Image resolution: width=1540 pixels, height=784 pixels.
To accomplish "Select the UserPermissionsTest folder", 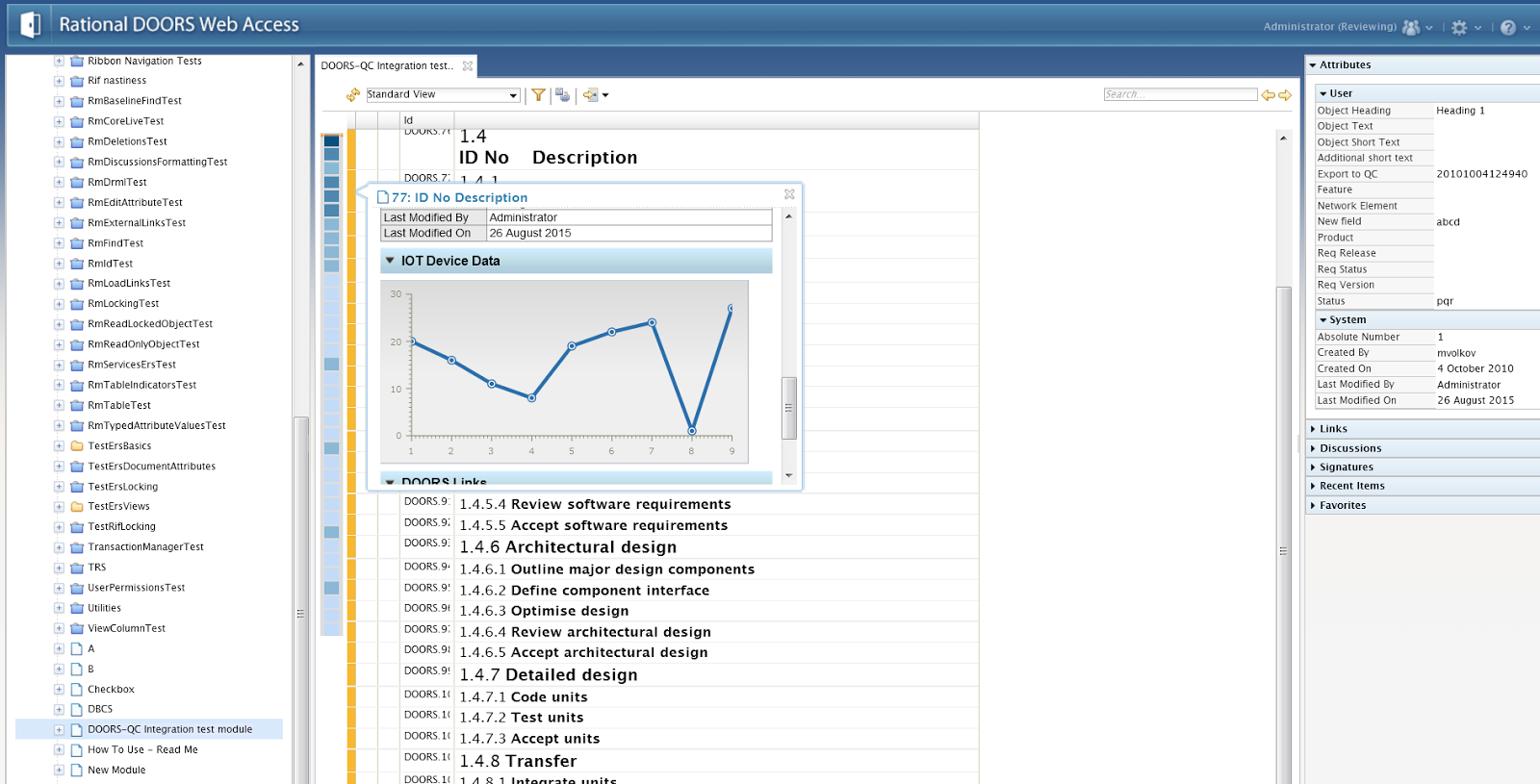I will pos(137,588).
